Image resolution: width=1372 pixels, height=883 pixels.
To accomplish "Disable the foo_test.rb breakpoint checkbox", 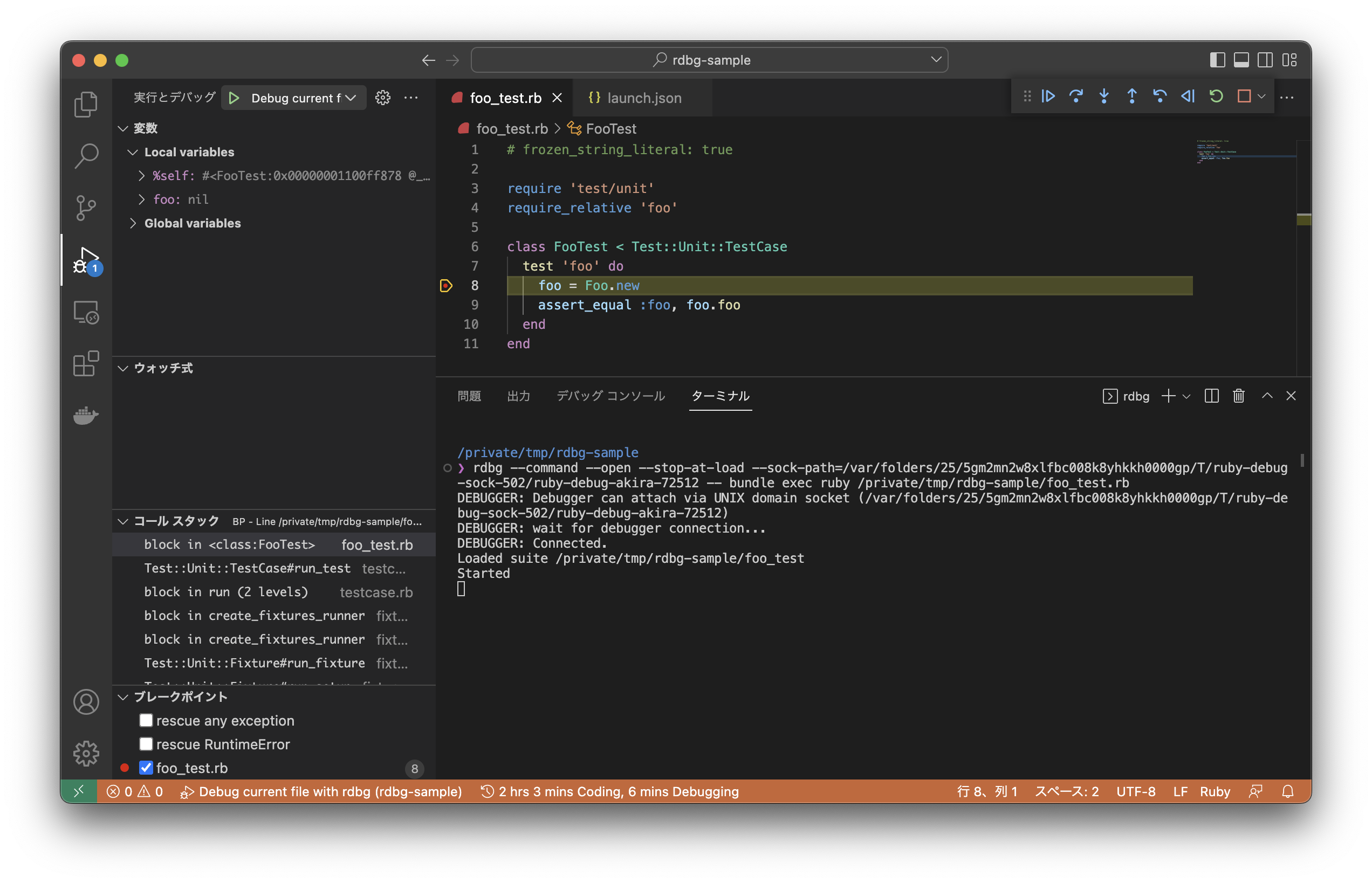I will click(x=146, y=767).
